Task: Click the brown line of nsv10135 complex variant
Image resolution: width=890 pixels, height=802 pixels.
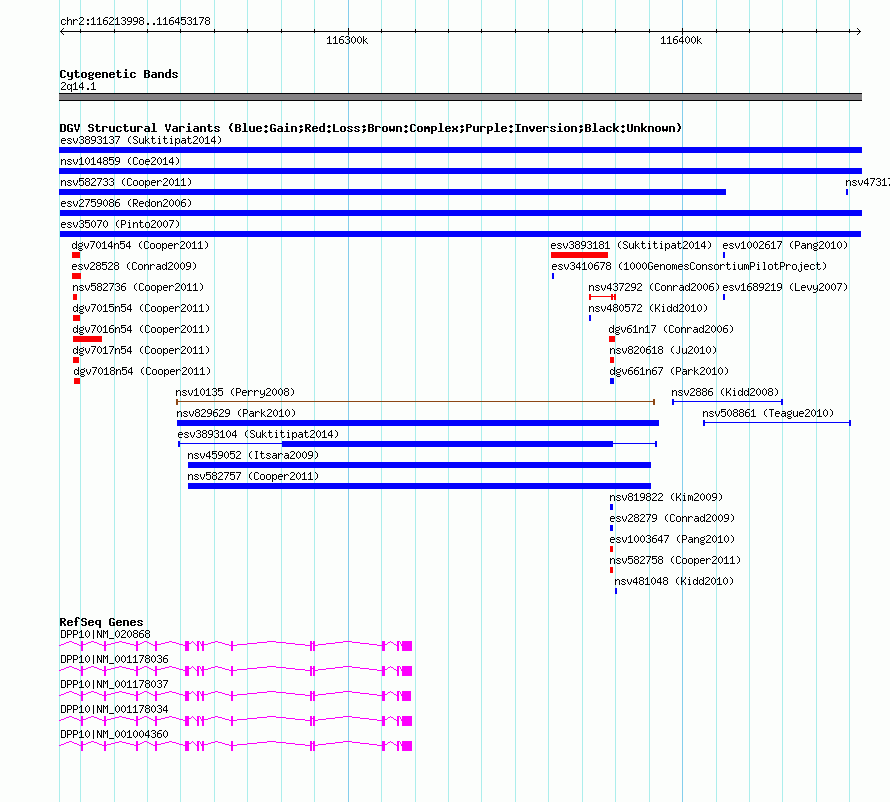Action: 415,402
